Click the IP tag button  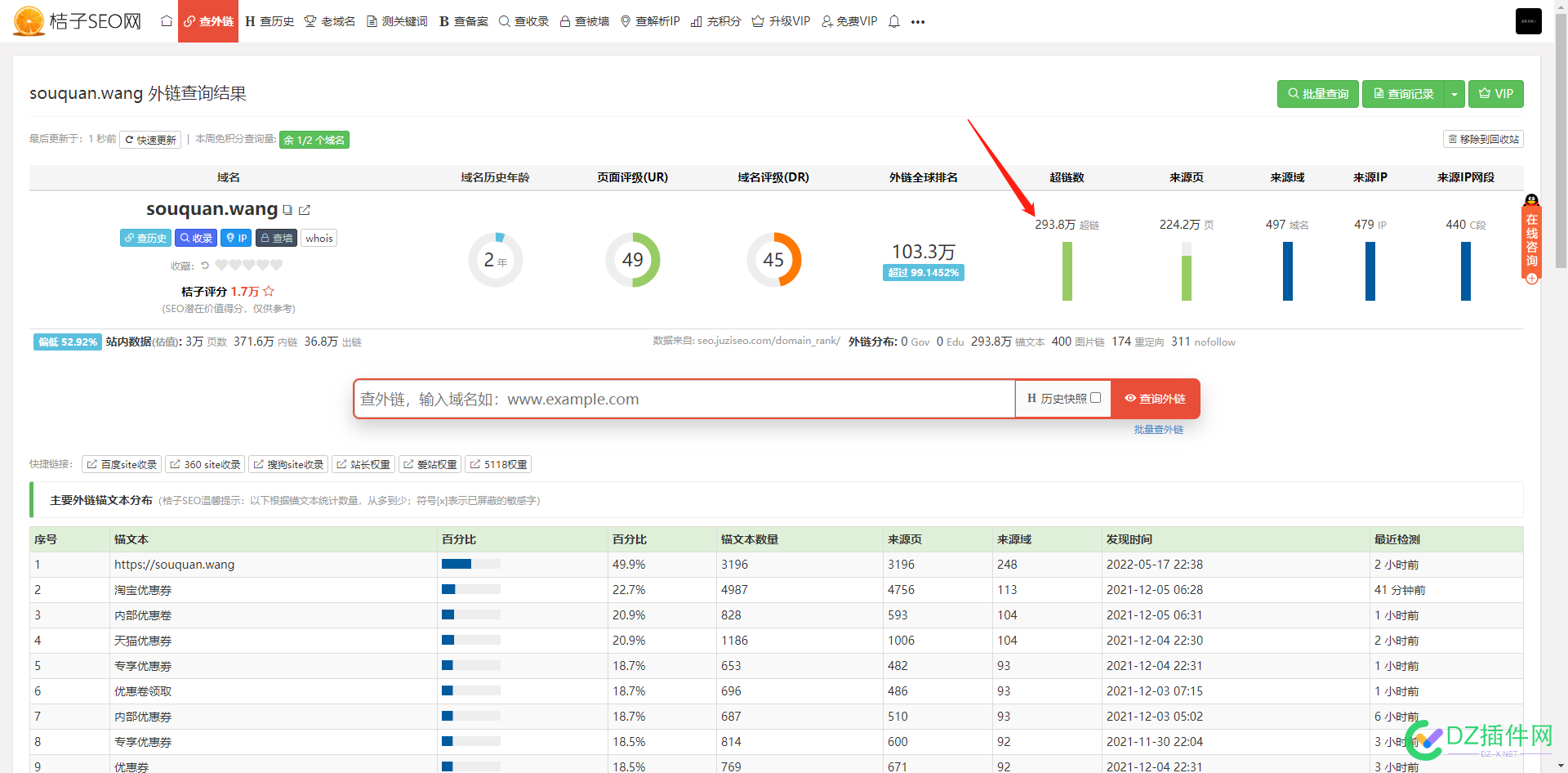pyautogui.click(x=236, y=238)
